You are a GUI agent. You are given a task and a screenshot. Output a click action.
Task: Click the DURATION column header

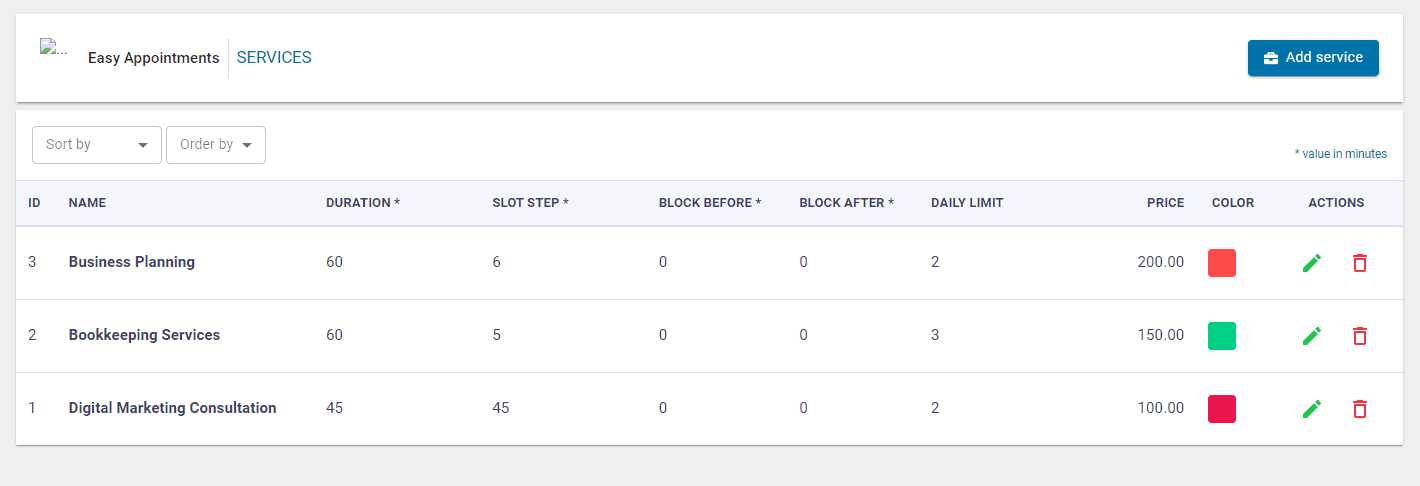point(362,203)
